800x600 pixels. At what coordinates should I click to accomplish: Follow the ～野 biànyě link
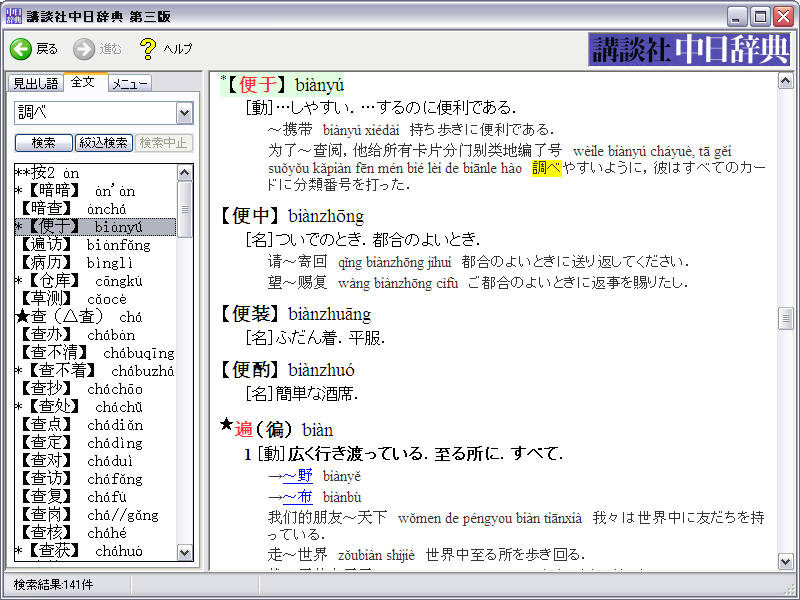pos(298,476)
